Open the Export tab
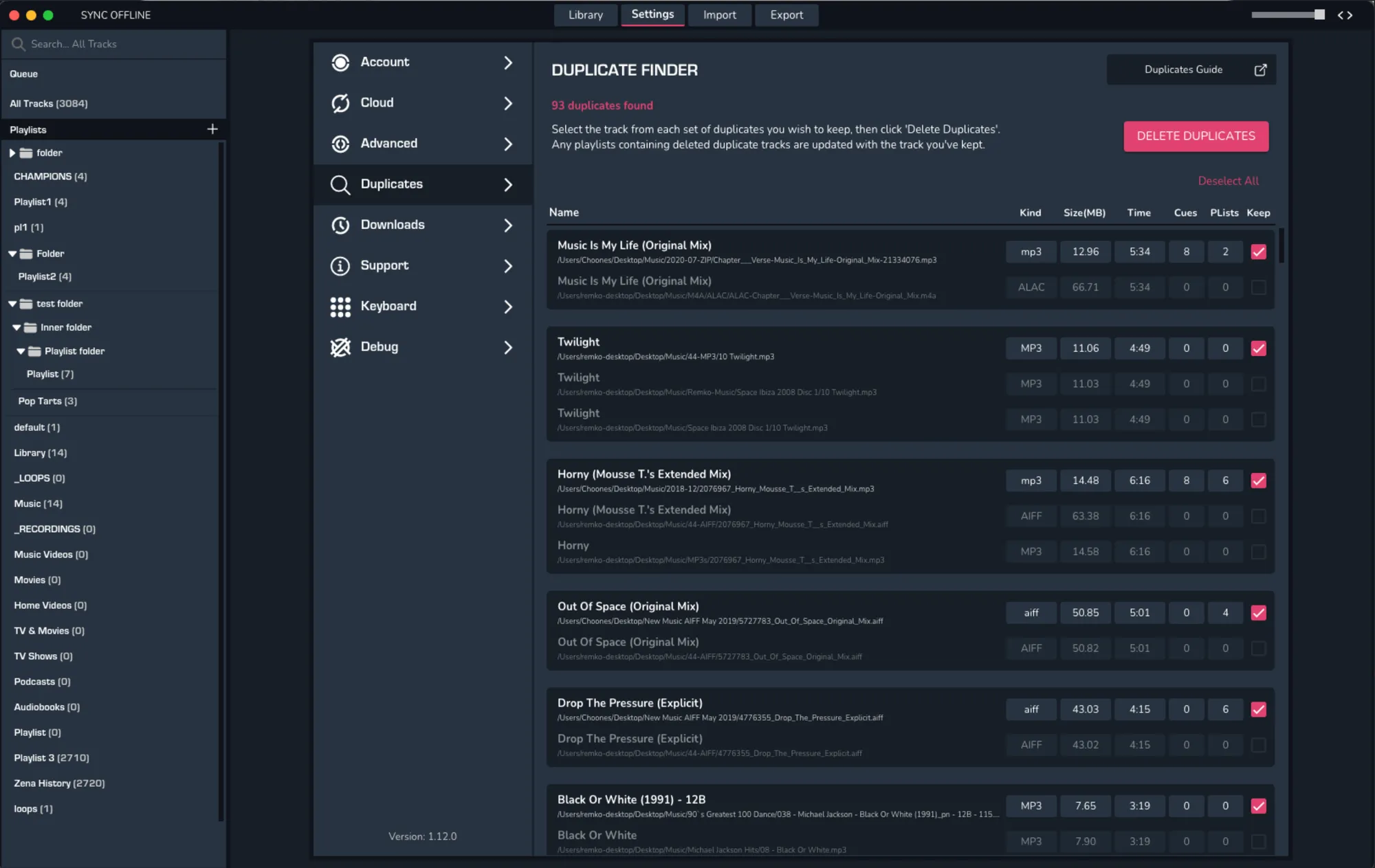The width and height of the screenshot is (1375, 868). (x=786, y=14)
